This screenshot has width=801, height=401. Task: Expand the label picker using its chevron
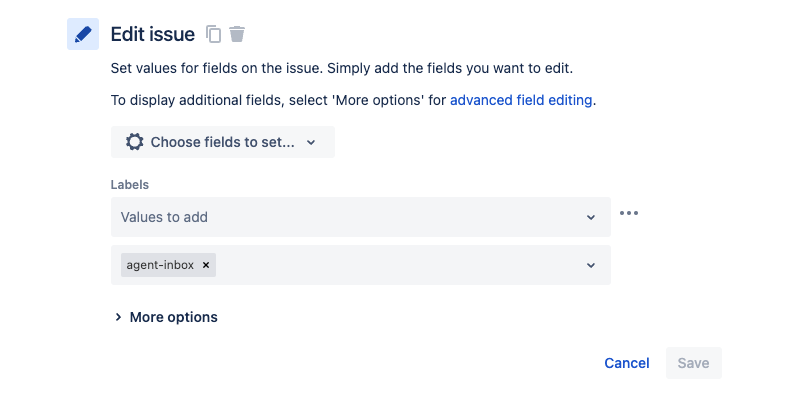pos(591,266)
